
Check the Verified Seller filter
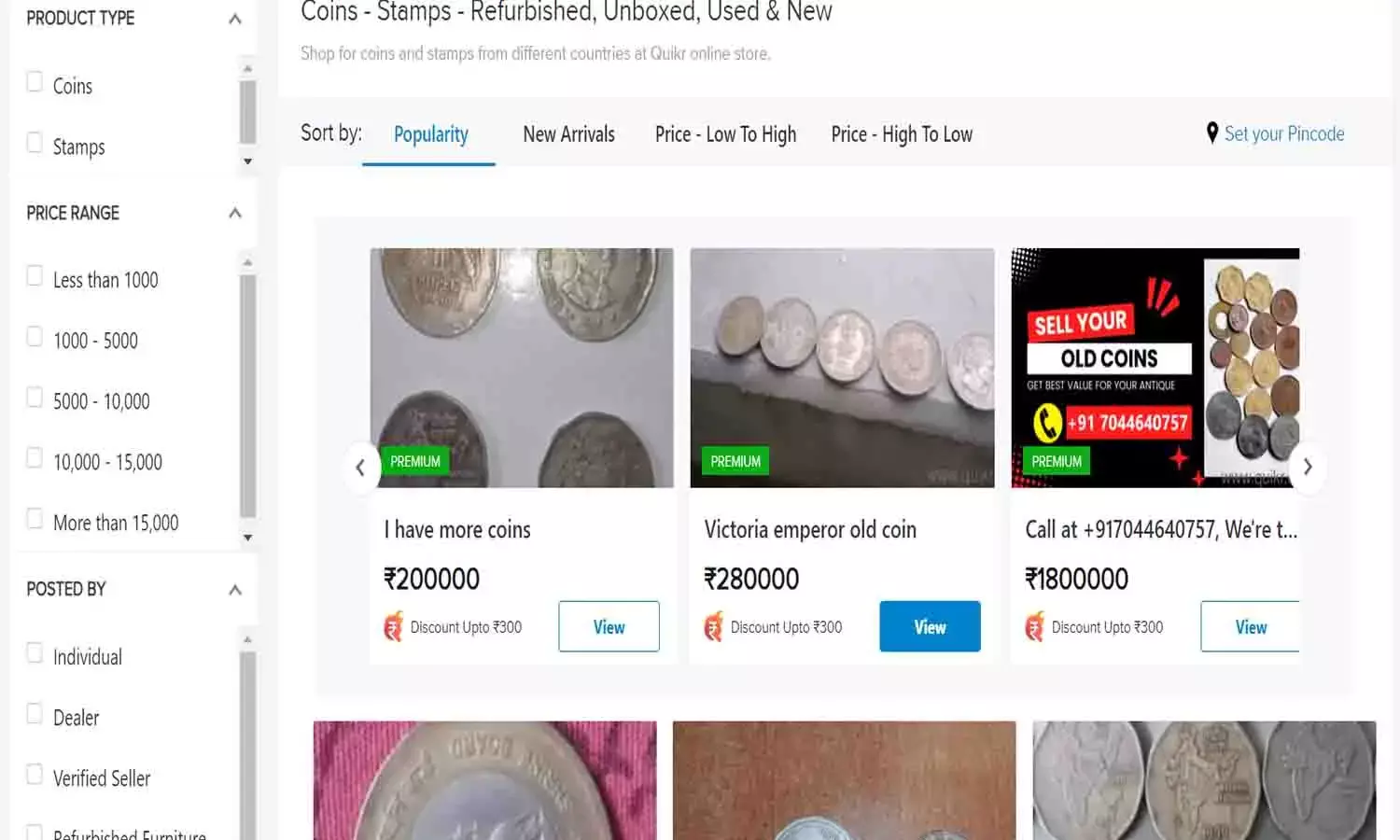[x=35, y=776]
